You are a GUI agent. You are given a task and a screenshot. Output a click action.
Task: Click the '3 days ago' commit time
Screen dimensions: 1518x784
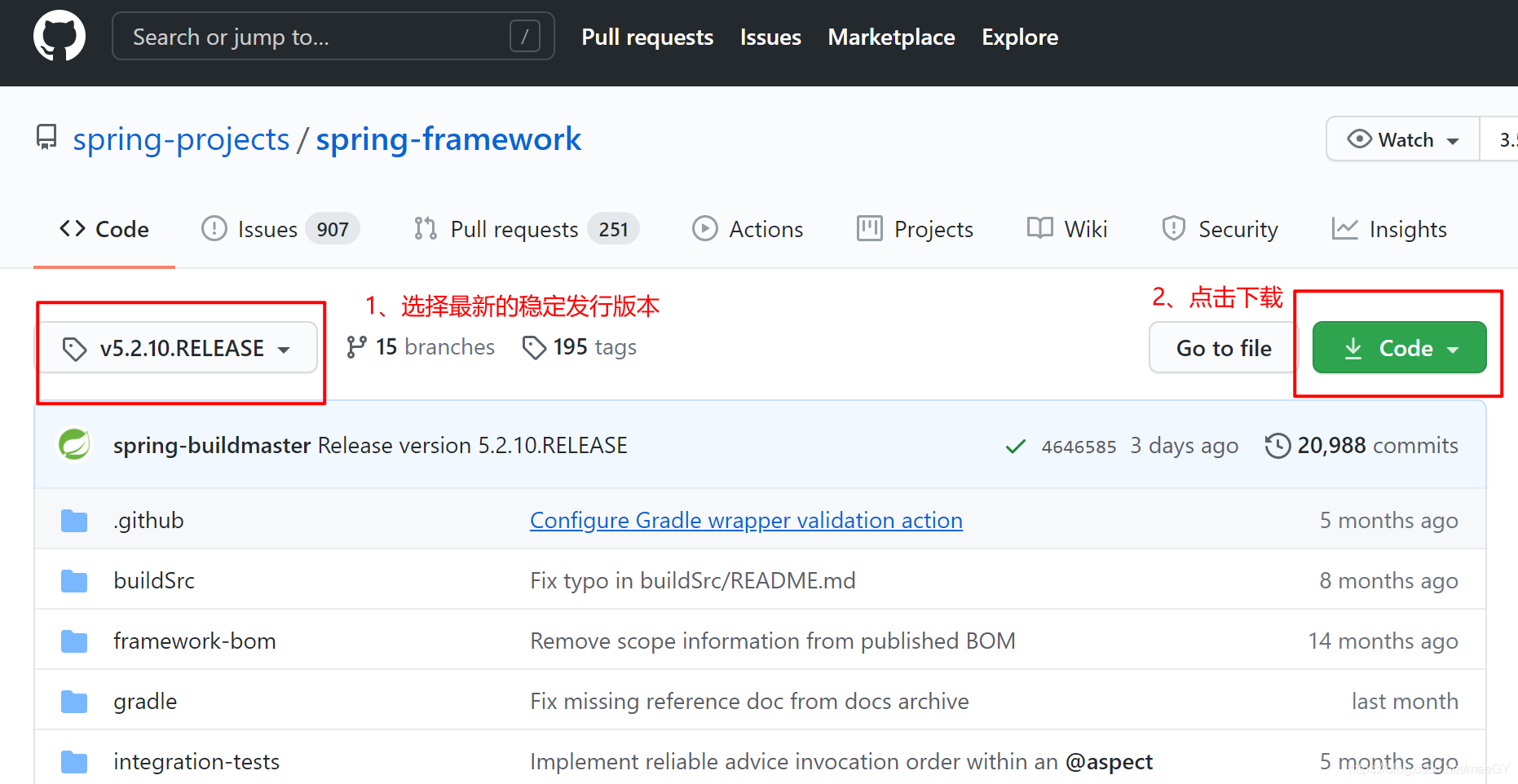1185,446
